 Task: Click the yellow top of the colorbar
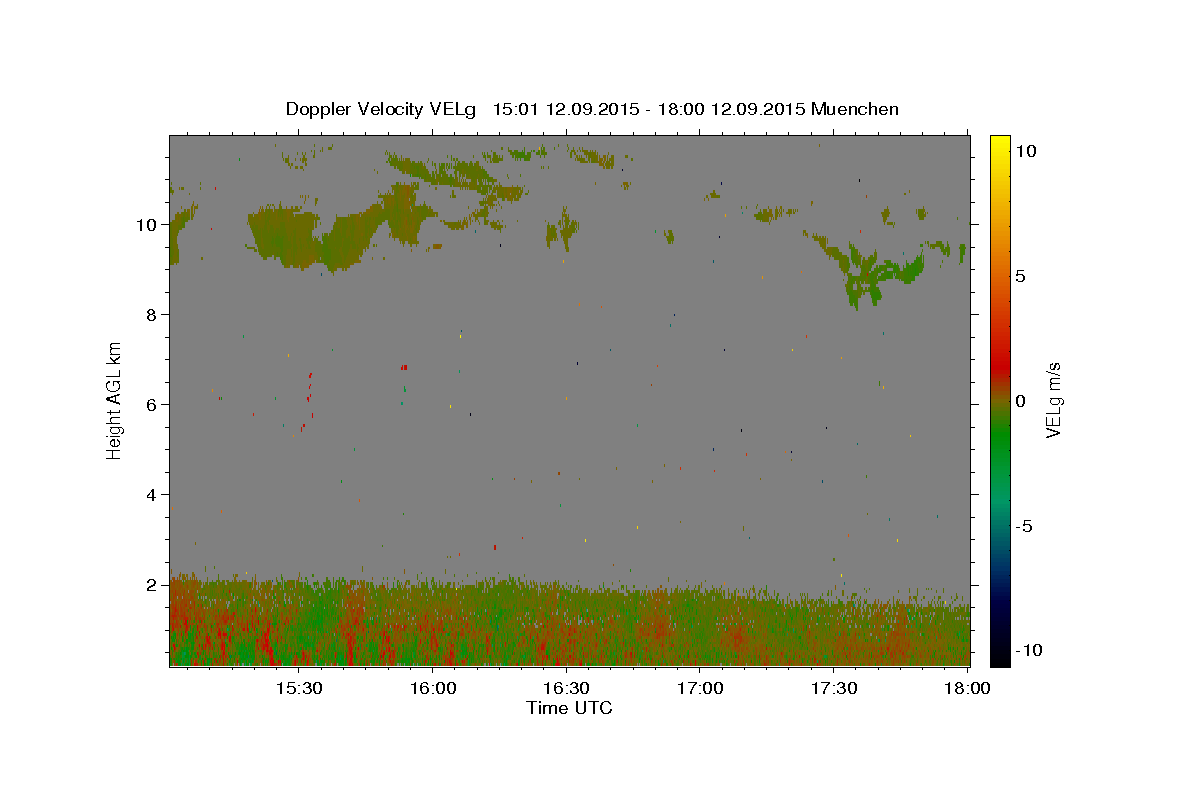pyautogui.click(x=1000, y=142)
